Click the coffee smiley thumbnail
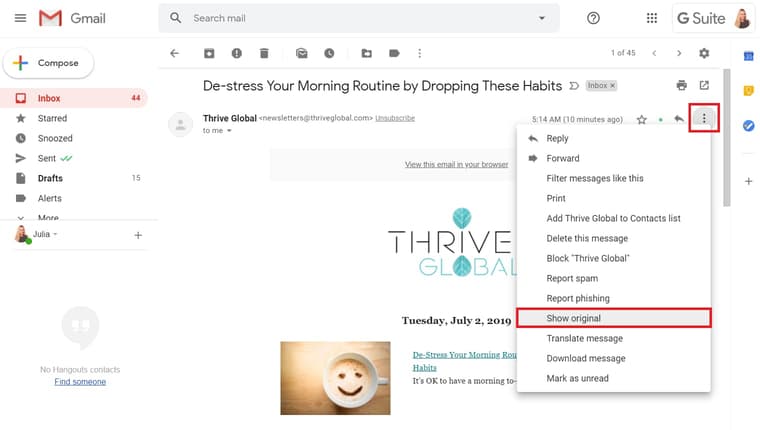760x430 pixels. tap(335, 378)
